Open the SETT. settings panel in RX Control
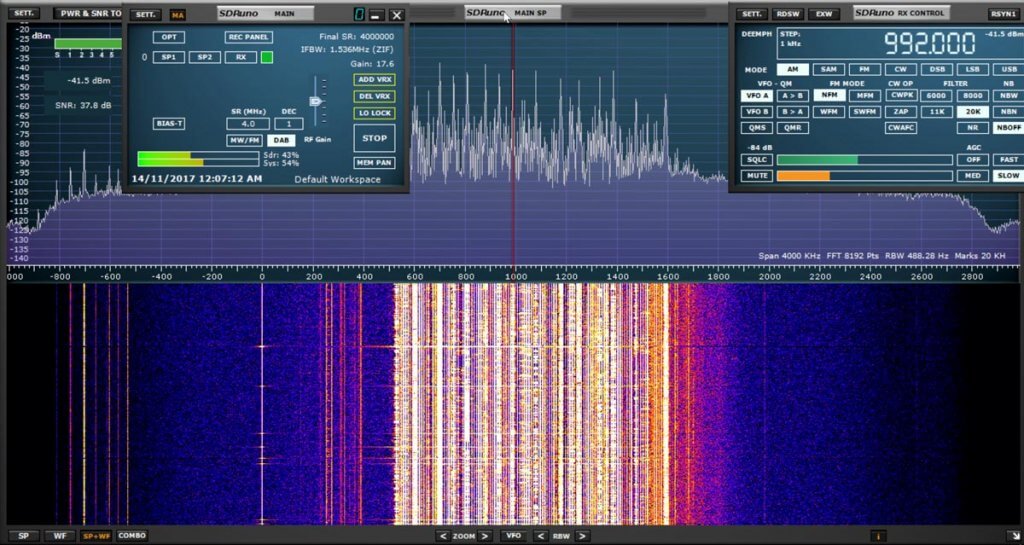Screen dimensions: 1024x545 point(751,14)
